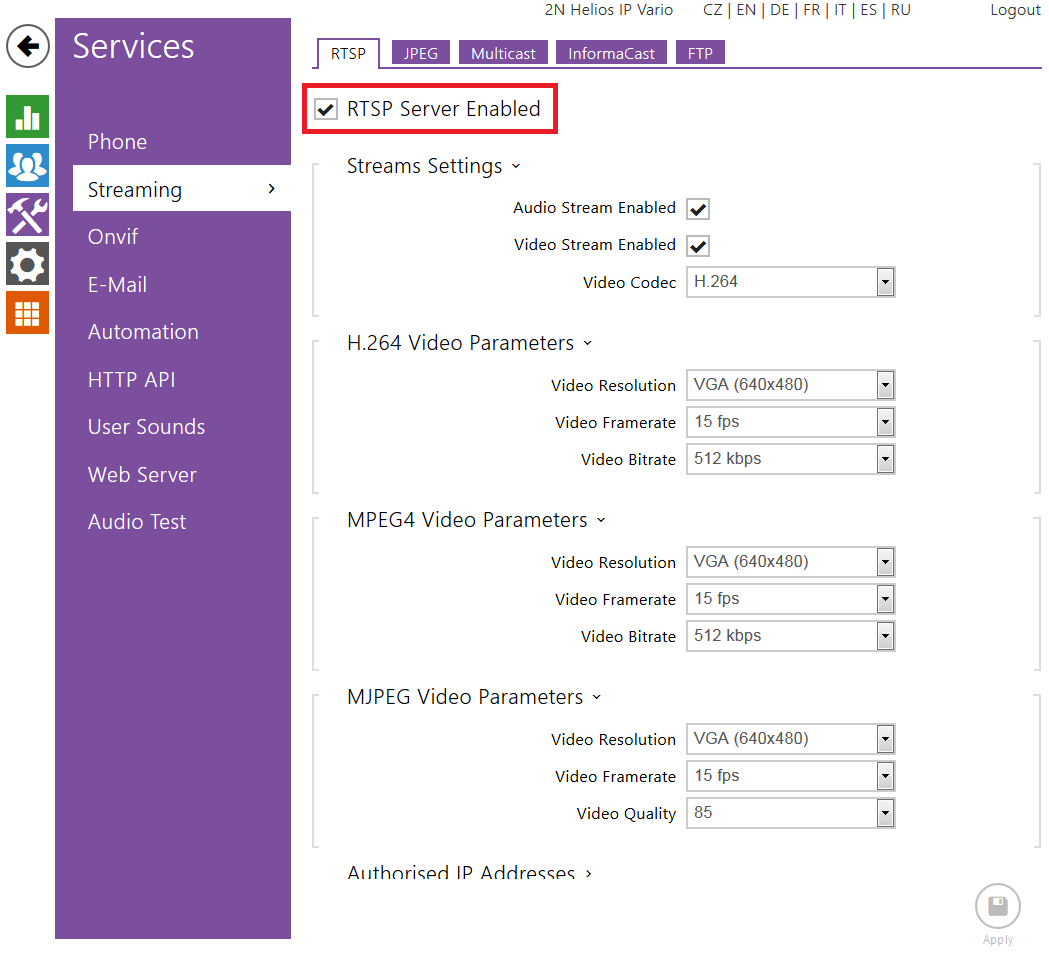Toggle RTSP Server Enabled checkbox
The height and width of the screenshot is (954, 1049).
click(326, 109)
